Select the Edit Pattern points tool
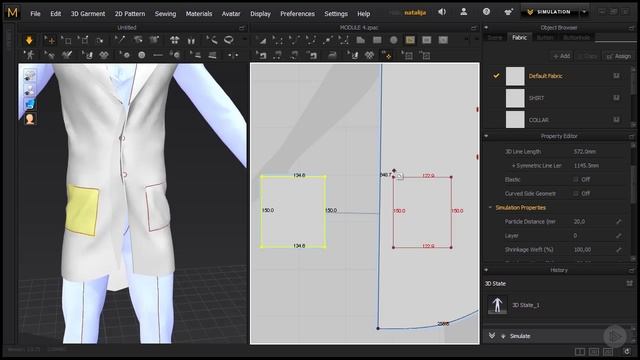Screen dimensions: 640x360 tap(278, 40)
